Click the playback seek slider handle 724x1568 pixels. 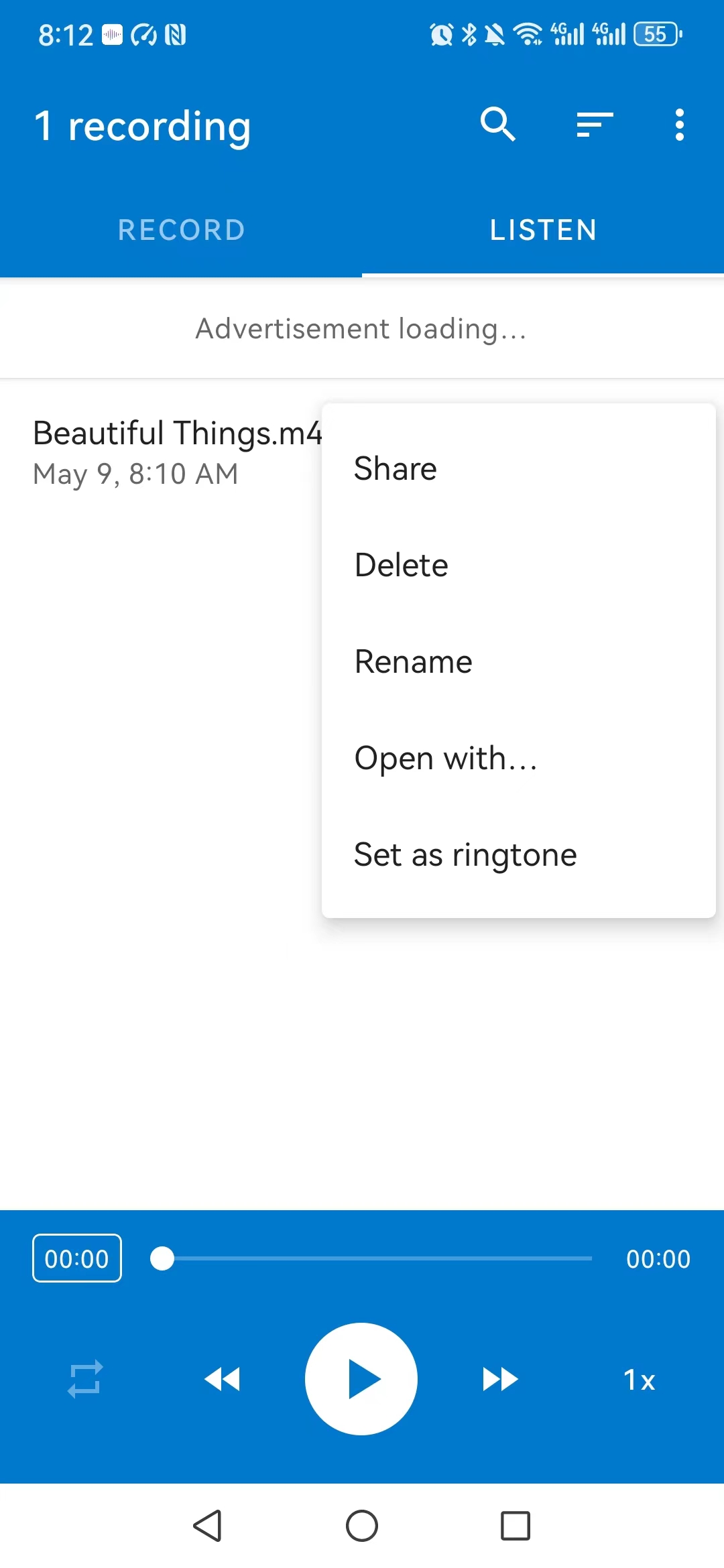pos(162,1258)
